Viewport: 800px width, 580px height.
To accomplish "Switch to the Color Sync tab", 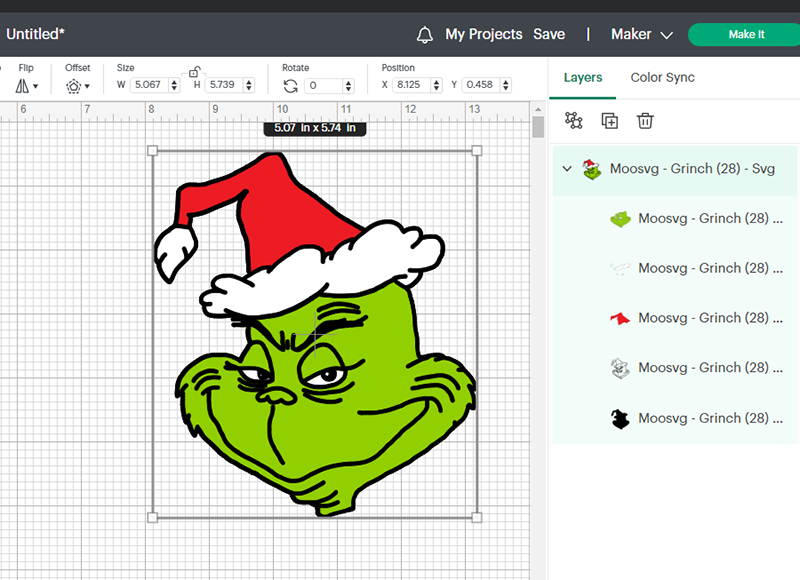I will (x=662, y=78).
